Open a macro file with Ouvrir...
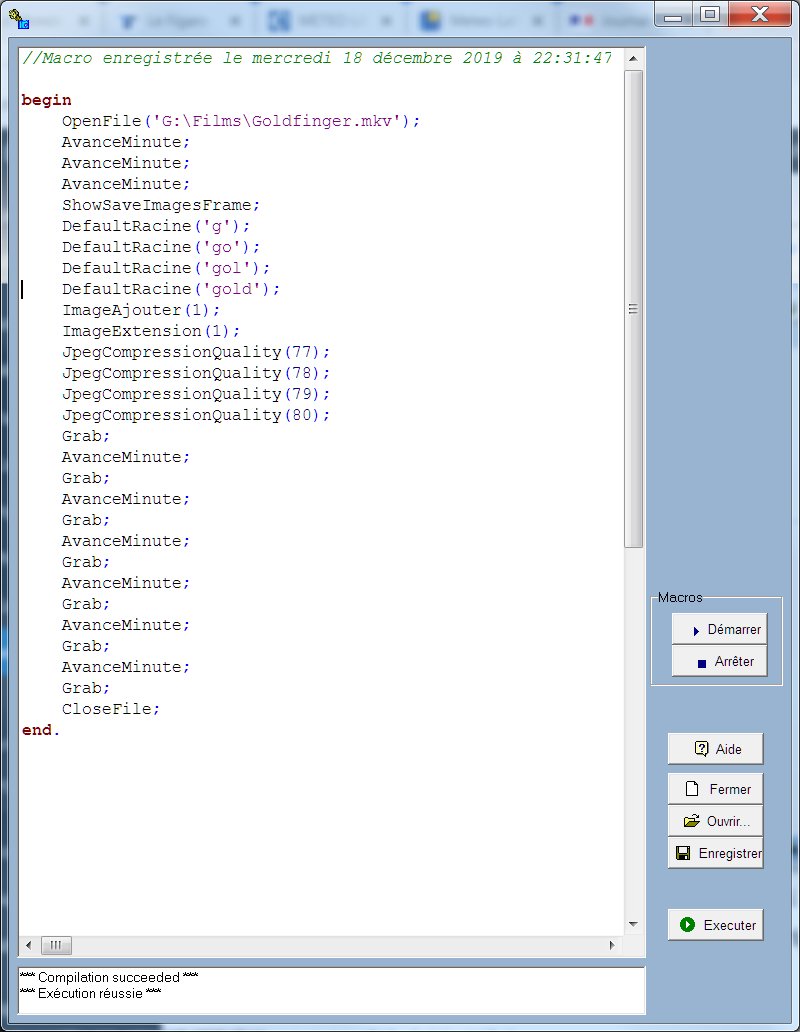Screen dimensions: 800x1032 click(x=715, y=821)
